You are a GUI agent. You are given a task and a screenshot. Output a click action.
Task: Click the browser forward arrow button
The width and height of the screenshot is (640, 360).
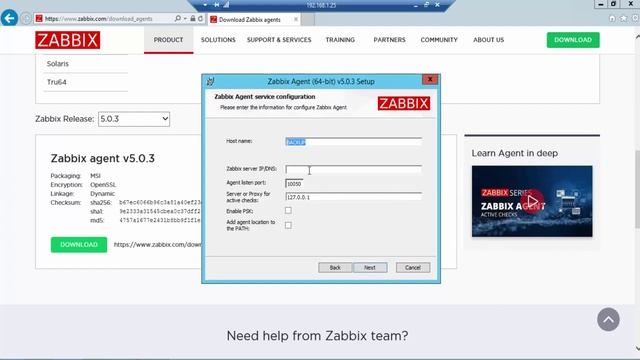(x=26, y=19)
